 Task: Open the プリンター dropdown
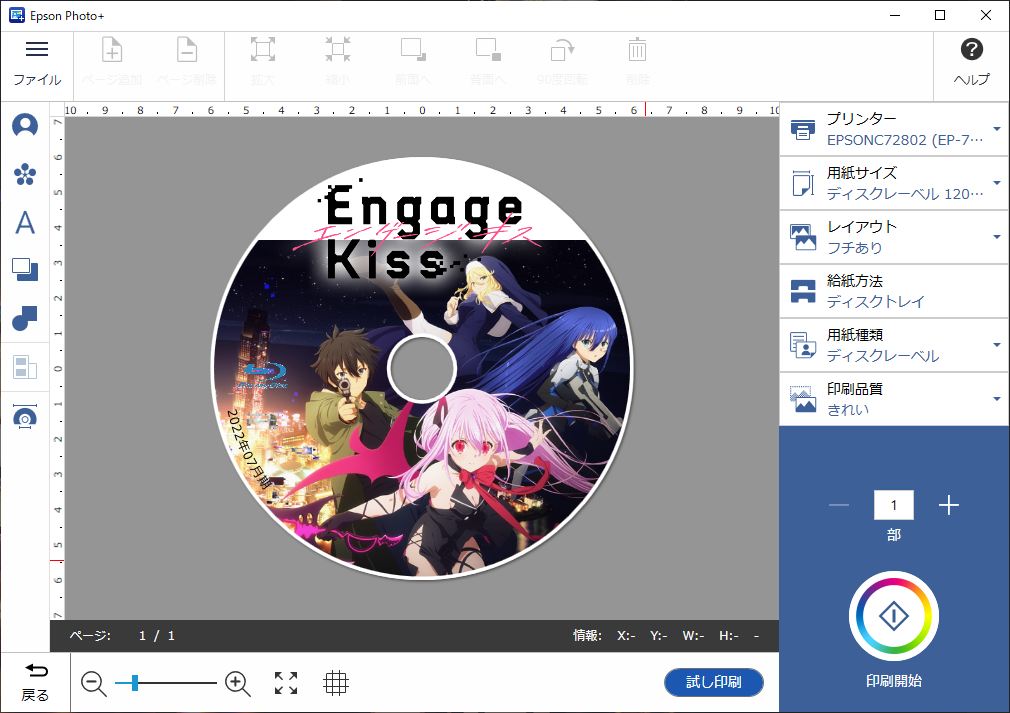tap(894, 129)
